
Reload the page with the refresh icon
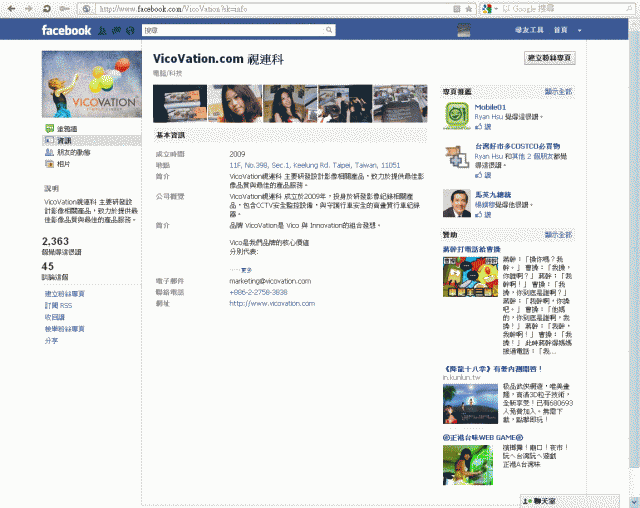pos(47,9)
